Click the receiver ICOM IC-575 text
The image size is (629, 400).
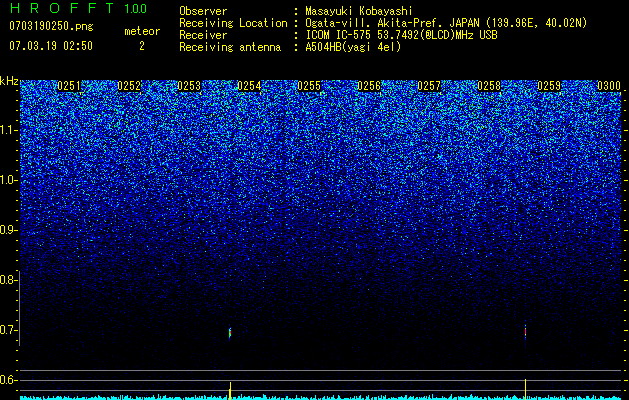pos(340,35)
